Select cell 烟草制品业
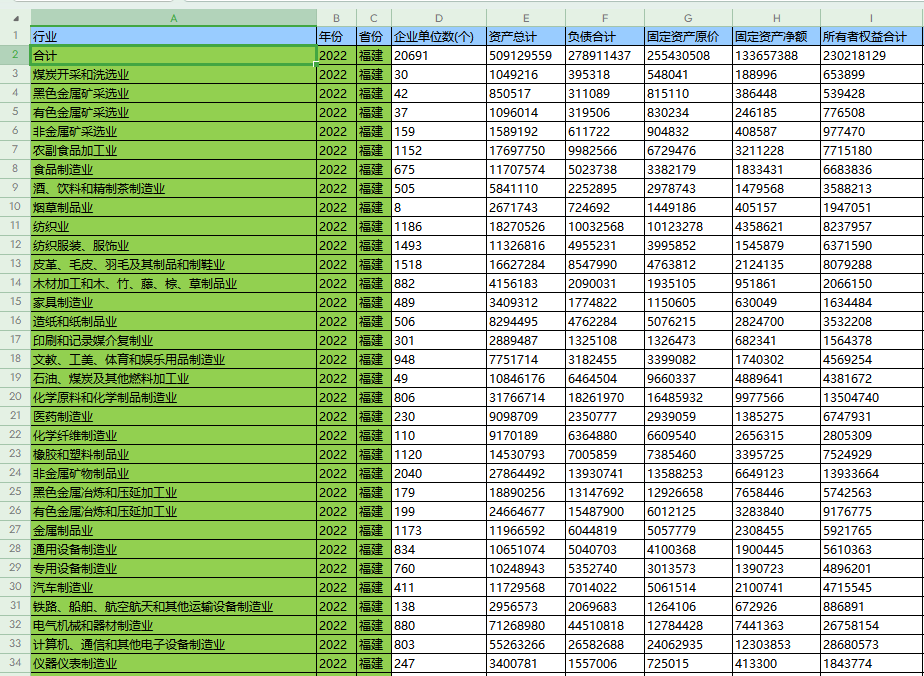The height and width of the screenshot is (676, 924). (x=173, y=207)
